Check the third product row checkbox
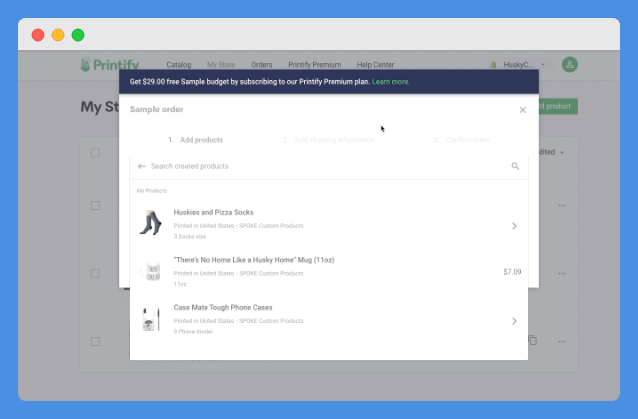The width and height of the screenshot is (638, 419). (95, 341)
